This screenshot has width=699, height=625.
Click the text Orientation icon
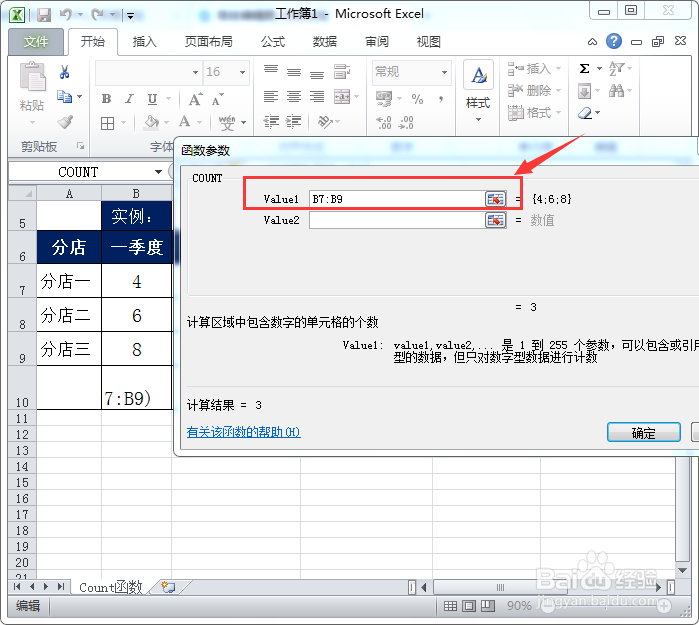(x=325, y=121)
